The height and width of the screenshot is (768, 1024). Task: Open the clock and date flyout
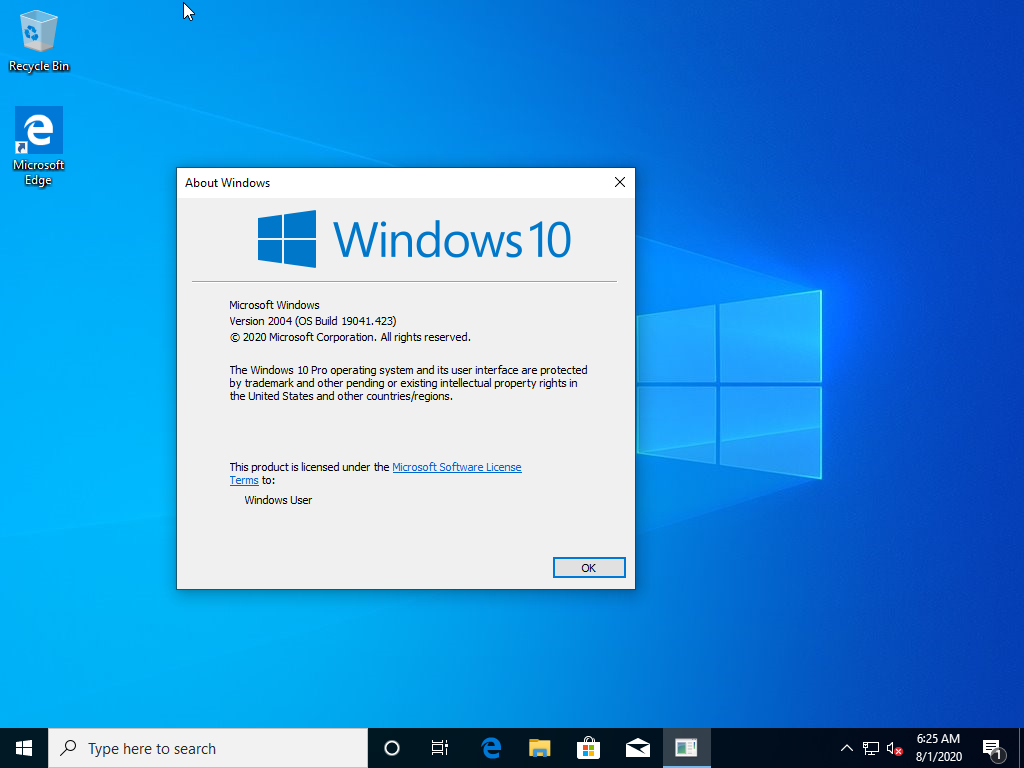click(x=938, y=748)
